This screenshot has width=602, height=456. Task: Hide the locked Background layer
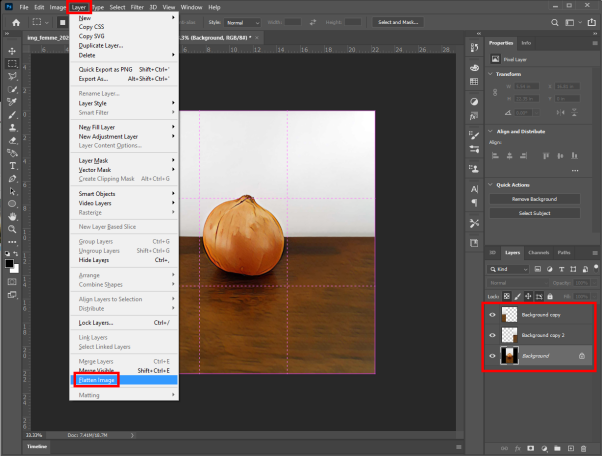[x=492, y=356]
